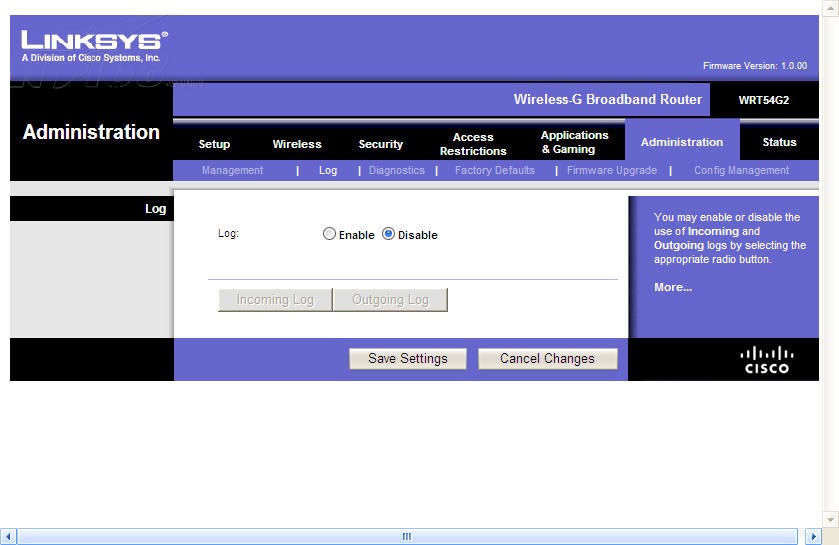Image resolution: width=839 pixels, height=545 pixels.
Task: Click the Cisco logo
Action: tap(767, 360)
